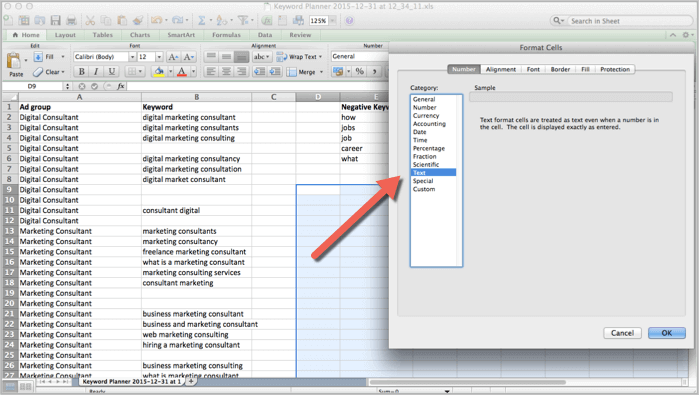Click the Increase Indent icon
This screenshot has width=699, height=395.
(x=275, y=71)
